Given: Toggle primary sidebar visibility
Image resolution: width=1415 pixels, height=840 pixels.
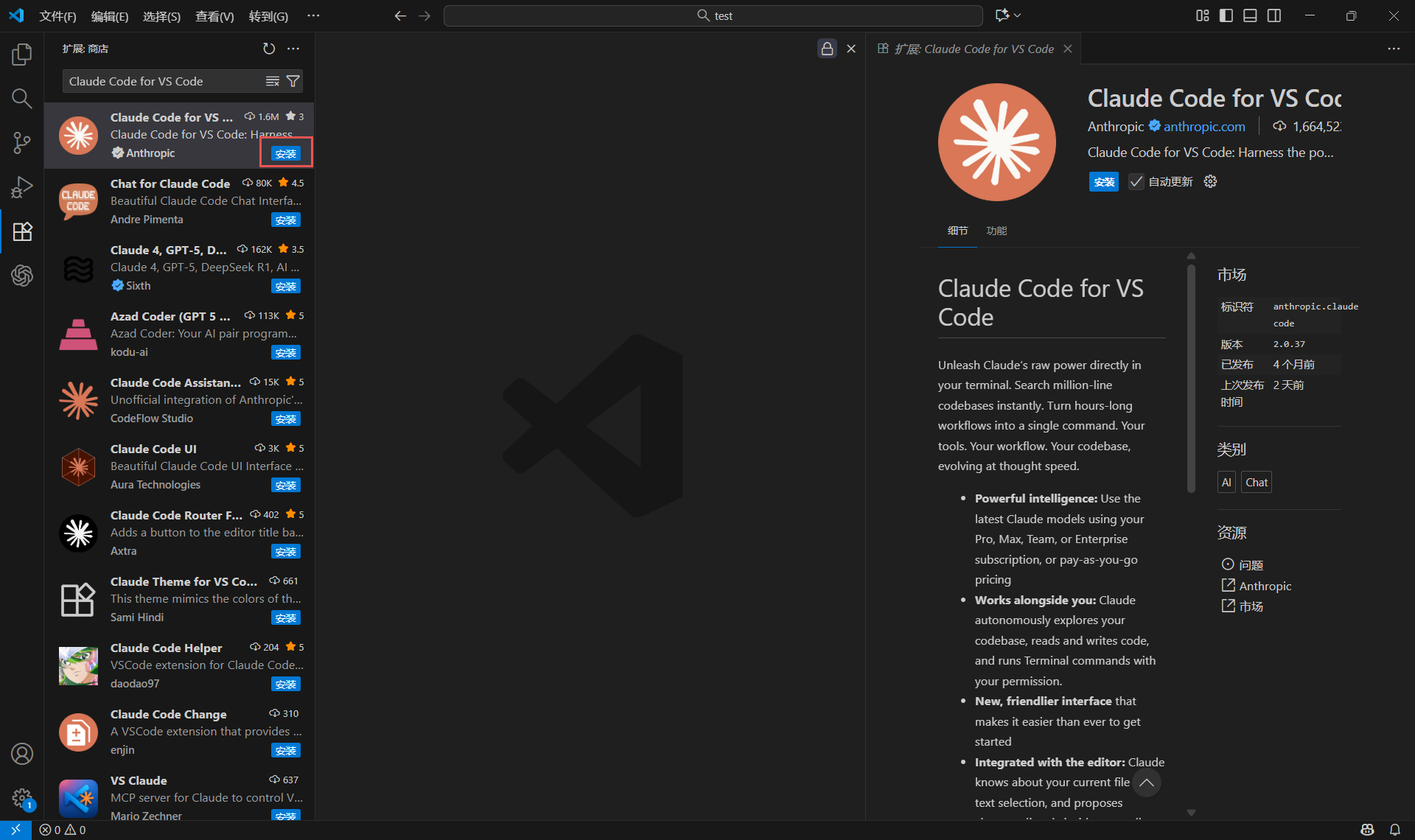Looking at the screenshot, I should coord(1226,15).
